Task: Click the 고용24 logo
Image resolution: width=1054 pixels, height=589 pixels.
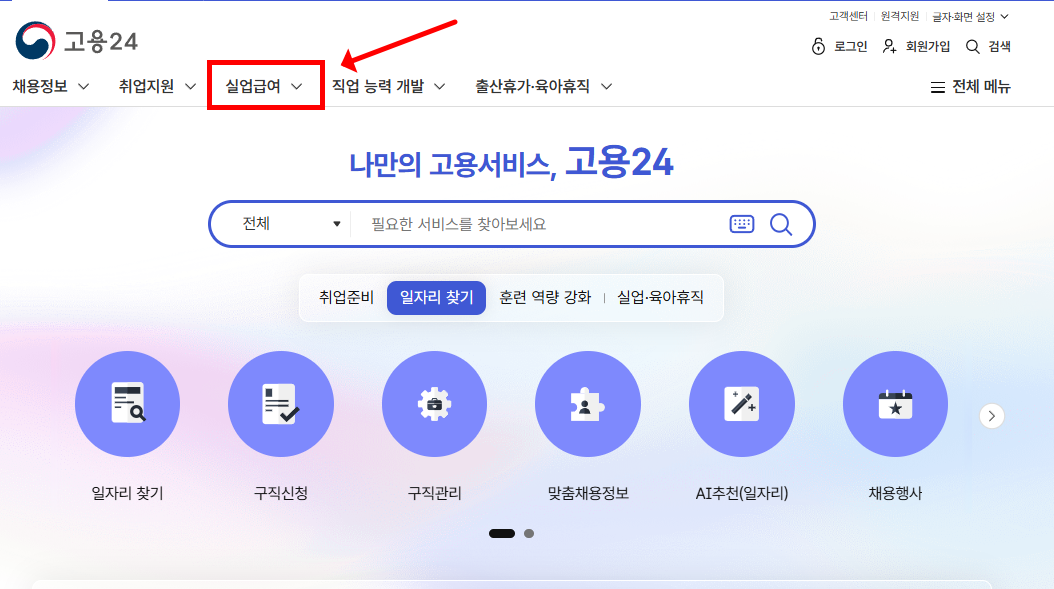Action: tap(77, 41)
